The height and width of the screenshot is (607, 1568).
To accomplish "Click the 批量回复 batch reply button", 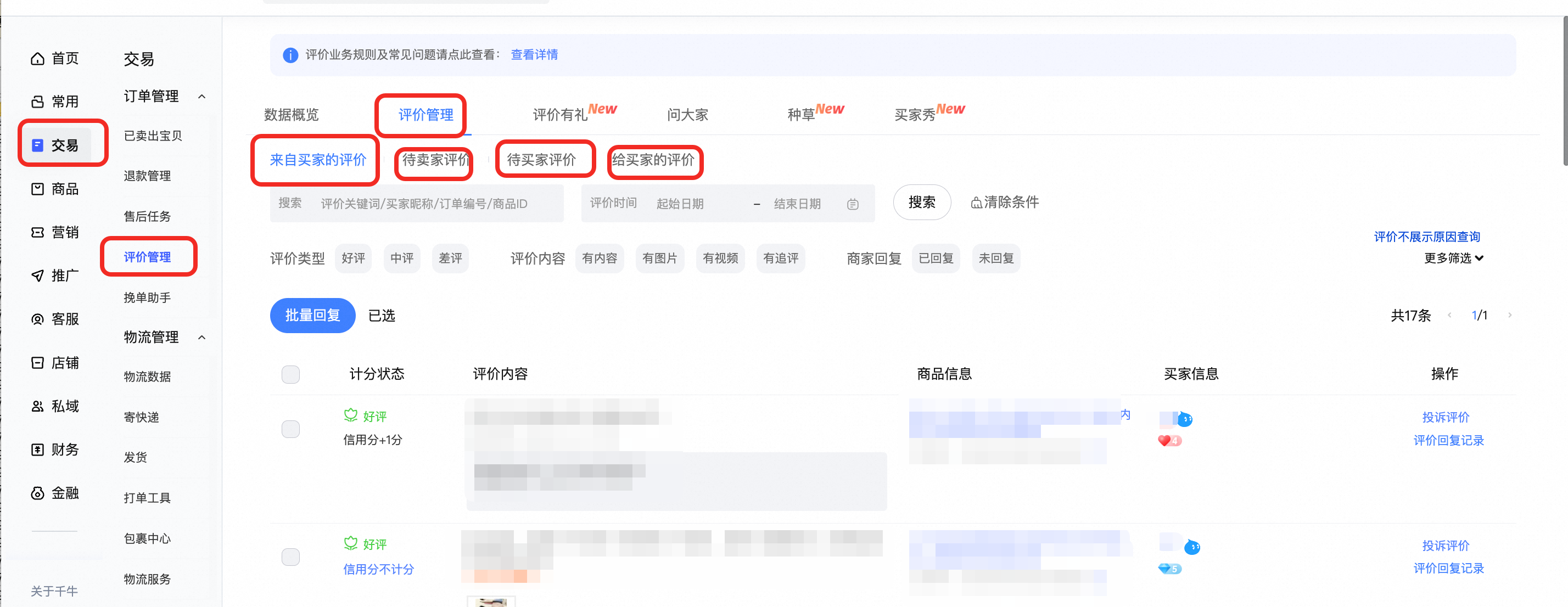I will (312, 315).
